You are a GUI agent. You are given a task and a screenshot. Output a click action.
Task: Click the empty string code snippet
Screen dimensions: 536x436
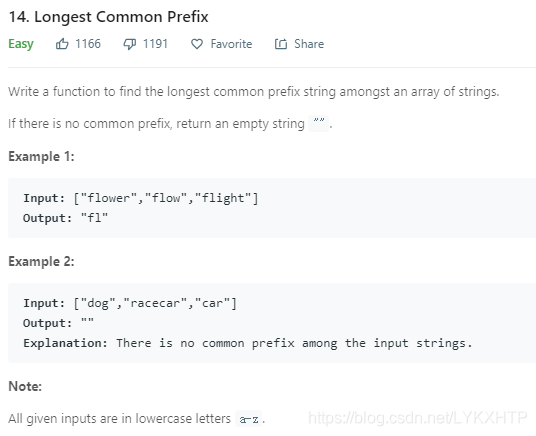tap(319, 123)
